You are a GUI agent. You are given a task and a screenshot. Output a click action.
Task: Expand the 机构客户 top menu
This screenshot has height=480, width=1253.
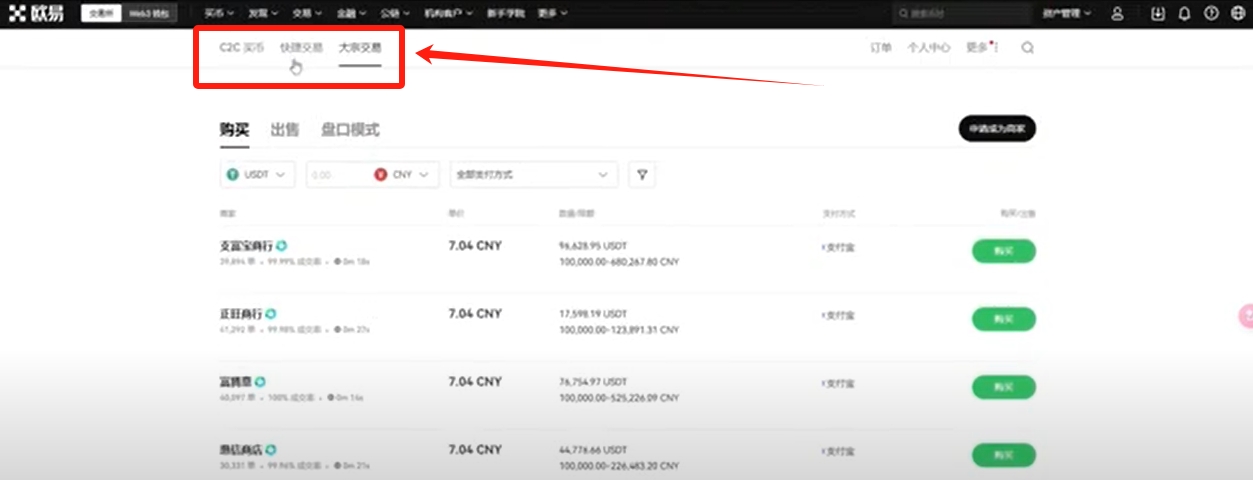pos(449,14)
